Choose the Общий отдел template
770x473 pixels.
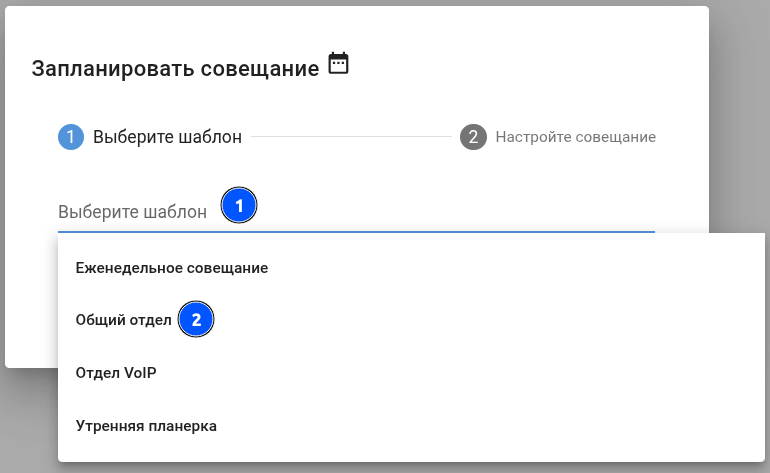124,320
